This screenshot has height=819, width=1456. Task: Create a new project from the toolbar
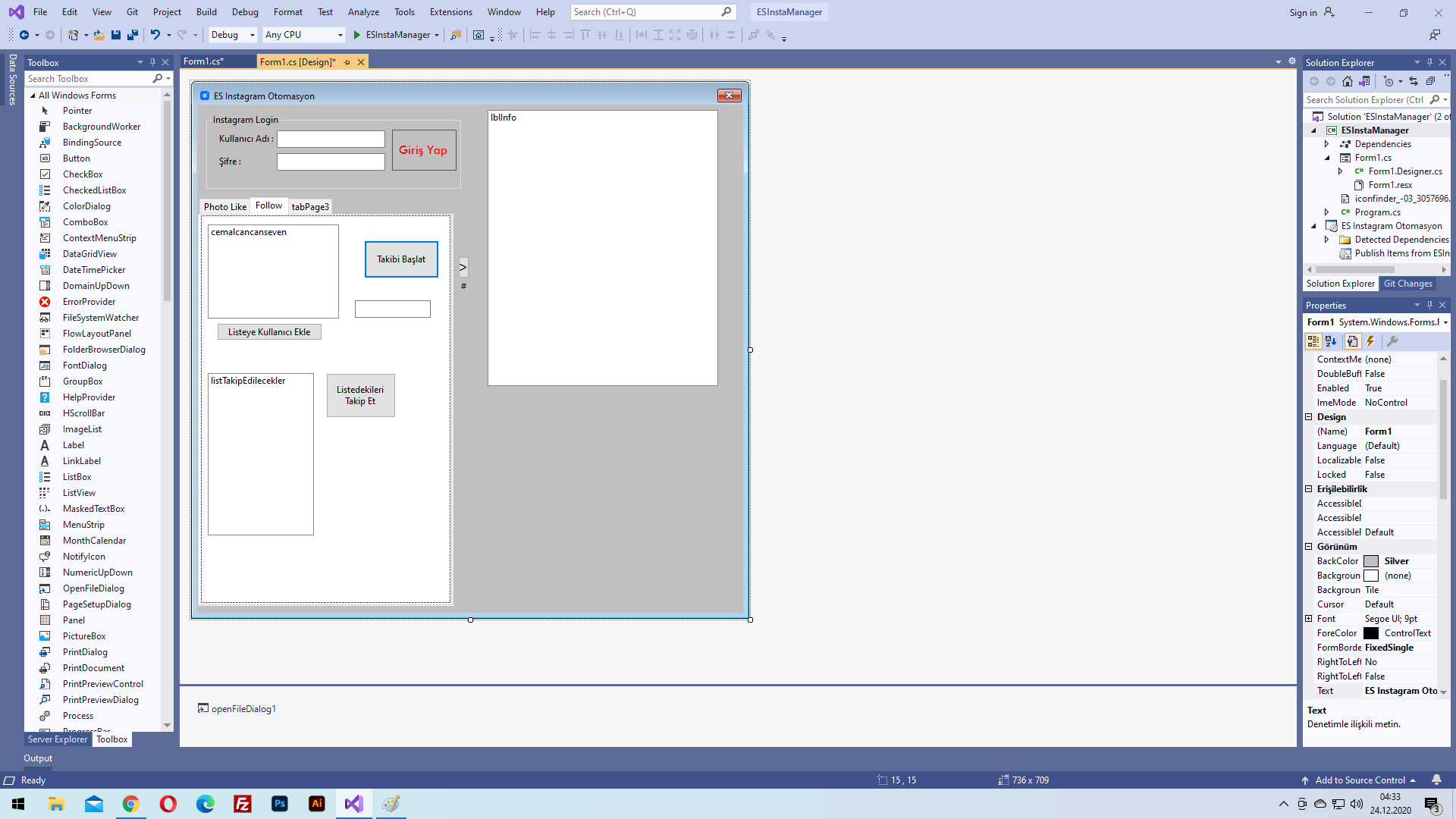click(73, 35)
